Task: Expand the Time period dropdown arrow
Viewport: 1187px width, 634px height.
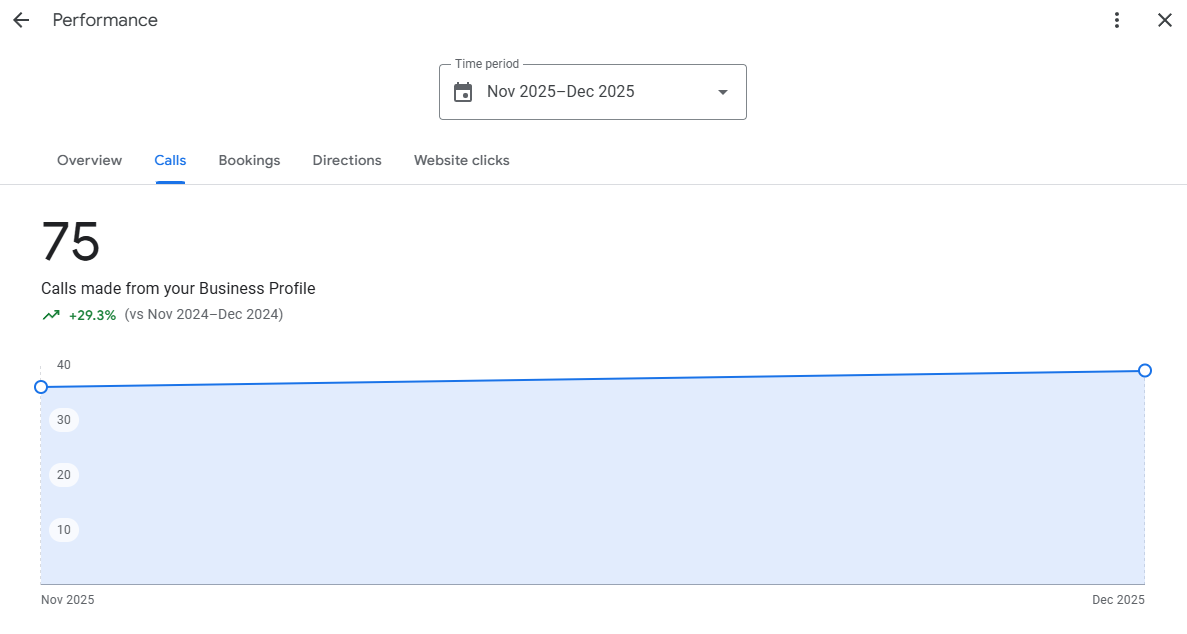Action: pyautogui.click(x=723, y=92)
